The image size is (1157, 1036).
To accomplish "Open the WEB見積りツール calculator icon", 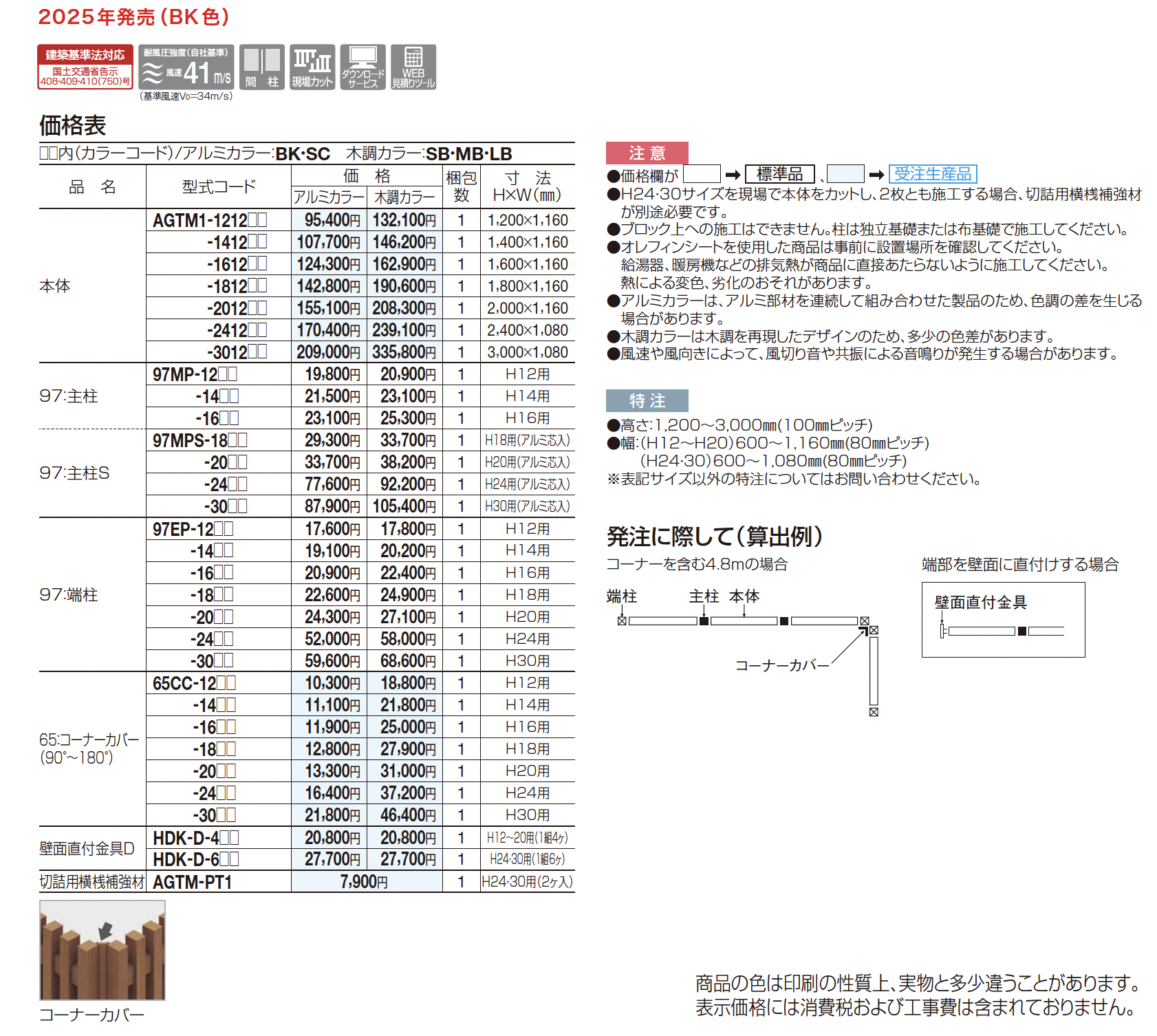I will pos(413,67).
